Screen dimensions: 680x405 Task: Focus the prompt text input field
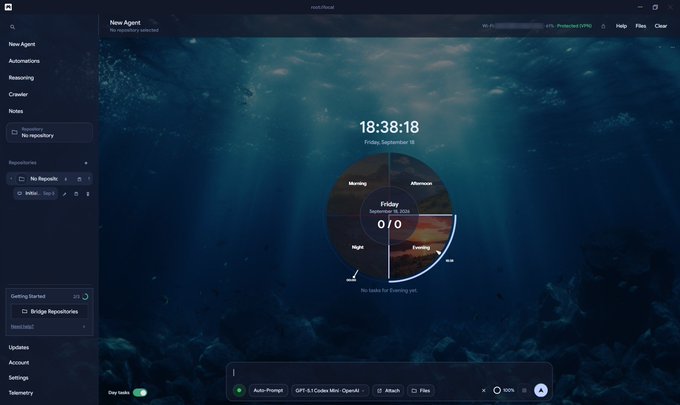(389, 372)
